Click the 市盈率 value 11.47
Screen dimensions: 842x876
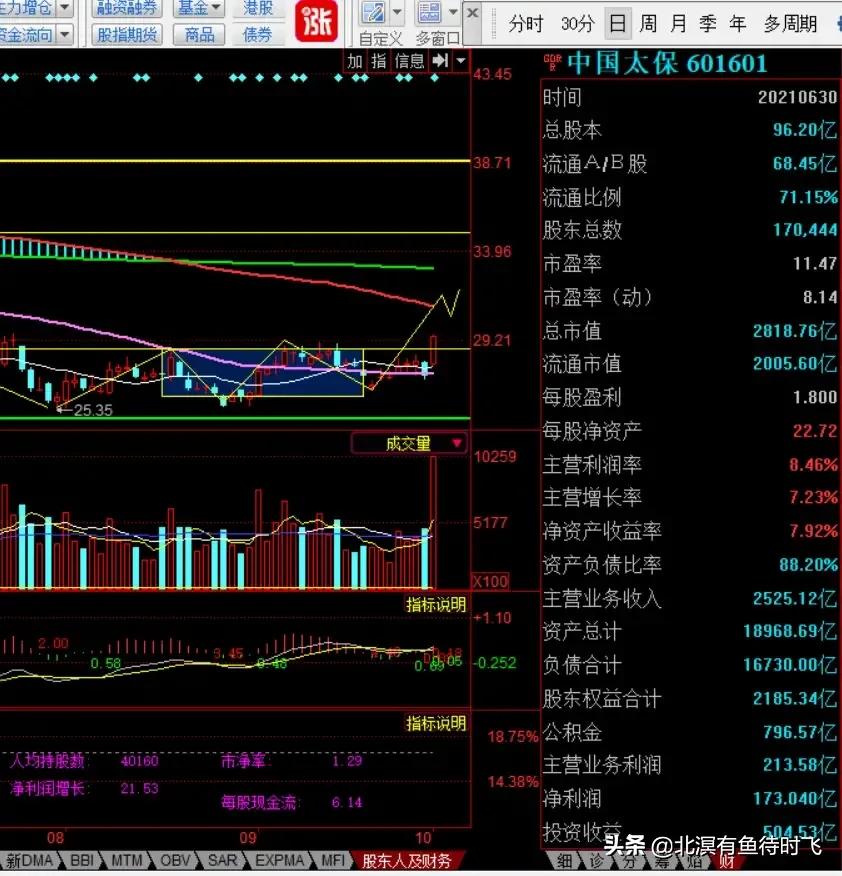coord(815,263)
